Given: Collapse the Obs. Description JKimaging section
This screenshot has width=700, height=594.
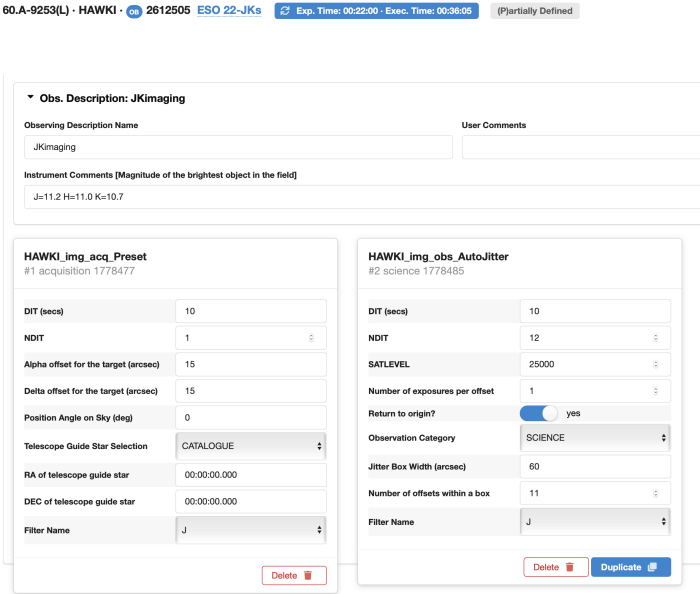Looking at the screenshot, I should click(x=30, y=98).
